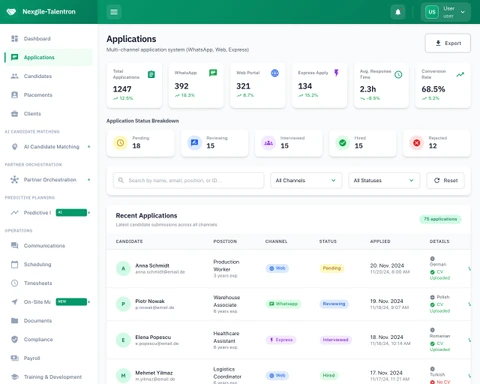480x384 pixels.
Task: Click the On-Site navigation arrow icon
Action: [x=14, y=302]
